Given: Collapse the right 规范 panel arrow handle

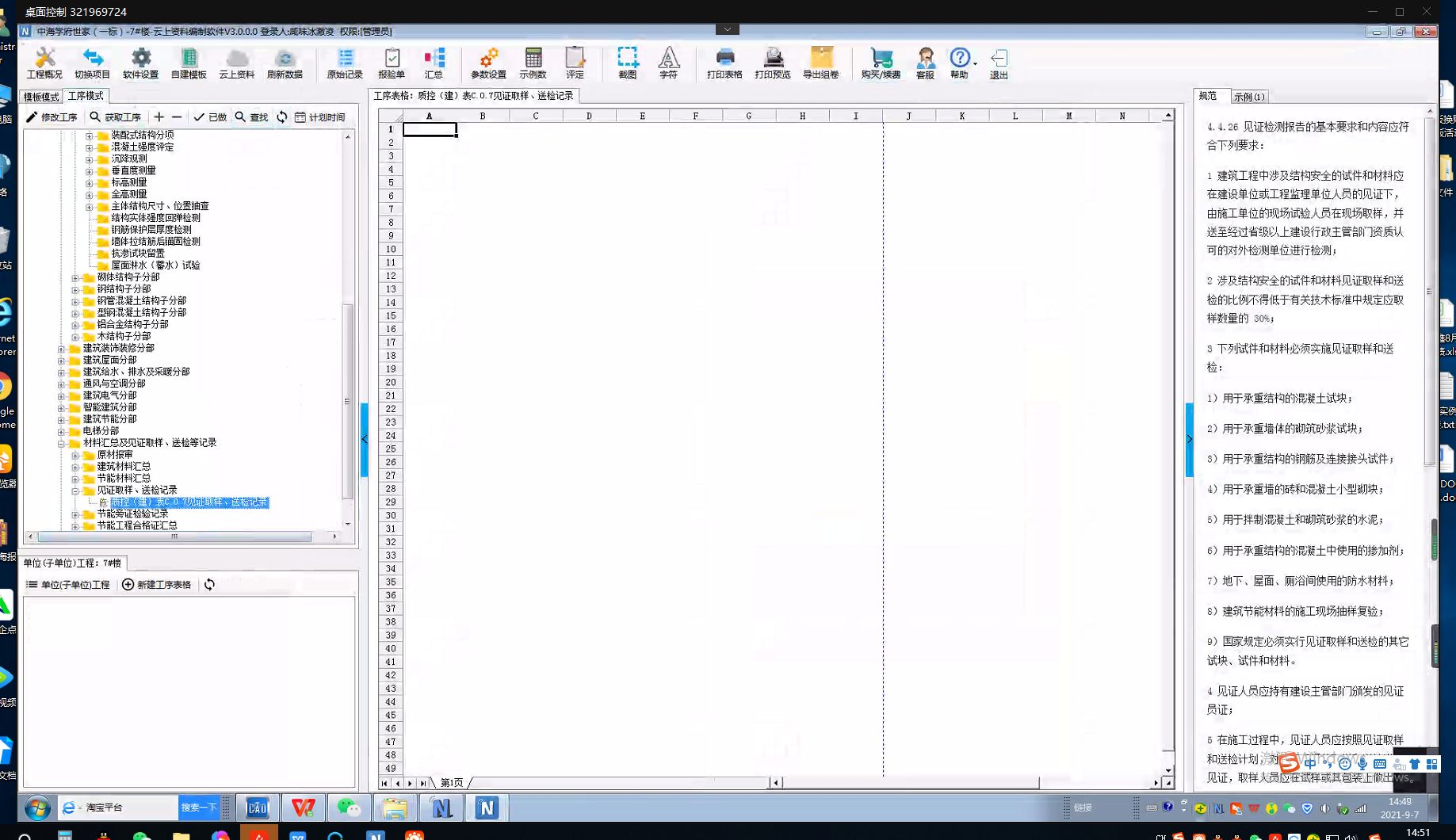Looking at the screenshot, I should [x=1189, y=439].
